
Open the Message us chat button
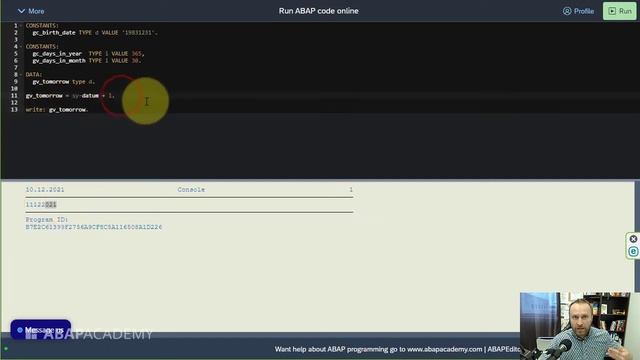tap(40, 330)
